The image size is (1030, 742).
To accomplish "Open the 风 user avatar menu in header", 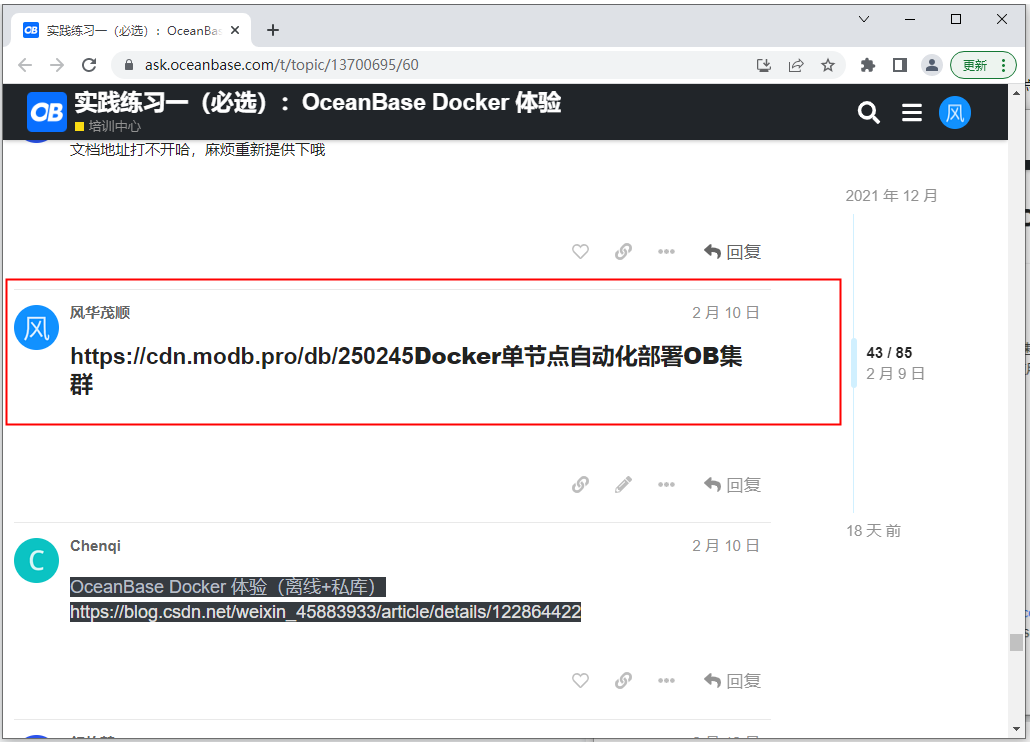I will (x=954, y=112).
